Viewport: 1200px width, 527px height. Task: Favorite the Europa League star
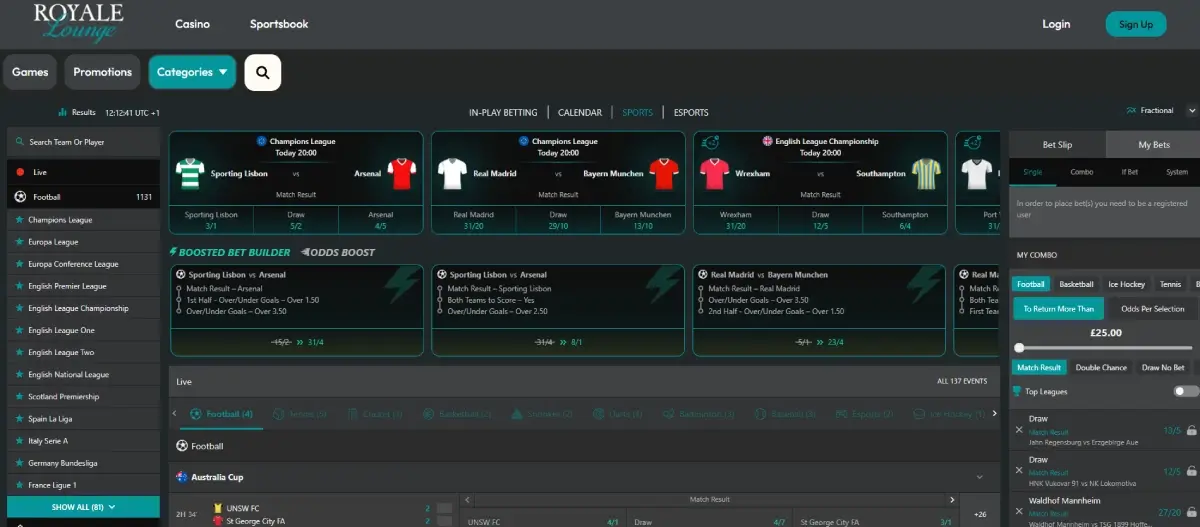click(x=18, y=242)
